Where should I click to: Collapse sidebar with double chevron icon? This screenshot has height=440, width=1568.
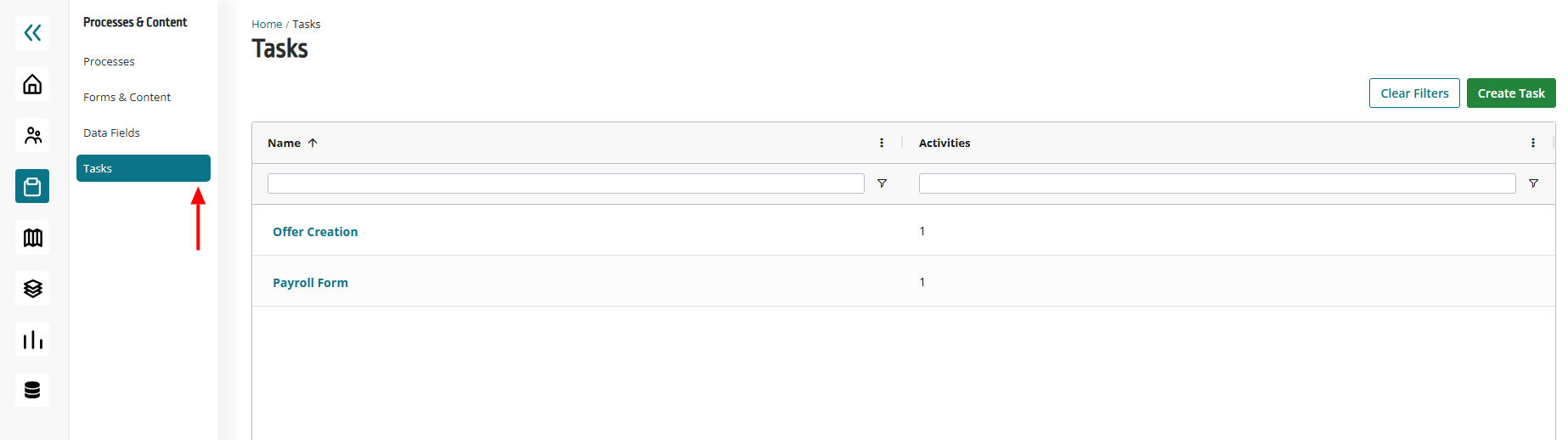point(32,33)
